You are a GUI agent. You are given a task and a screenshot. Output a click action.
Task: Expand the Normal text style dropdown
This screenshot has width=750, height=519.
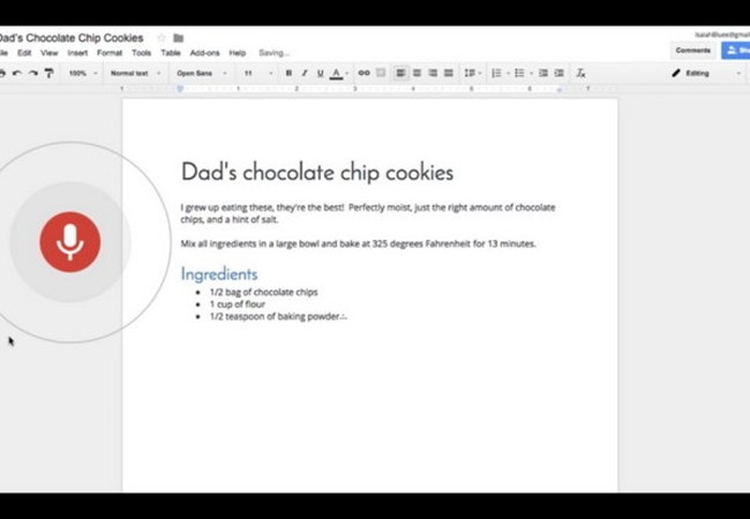coord(133,73)
